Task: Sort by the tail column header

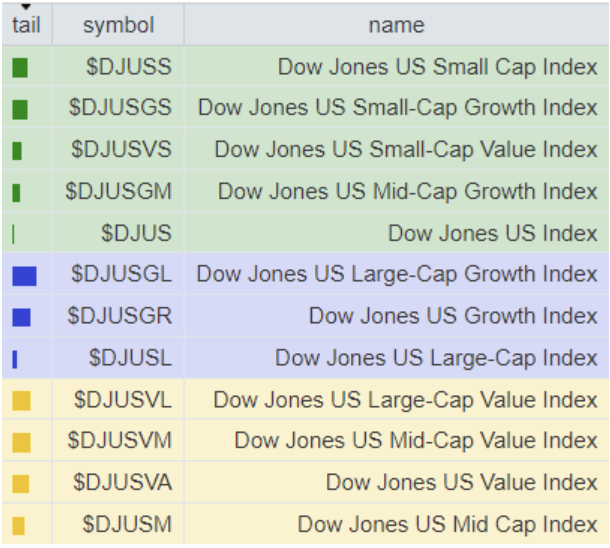Action: click(x=26, y=25)
